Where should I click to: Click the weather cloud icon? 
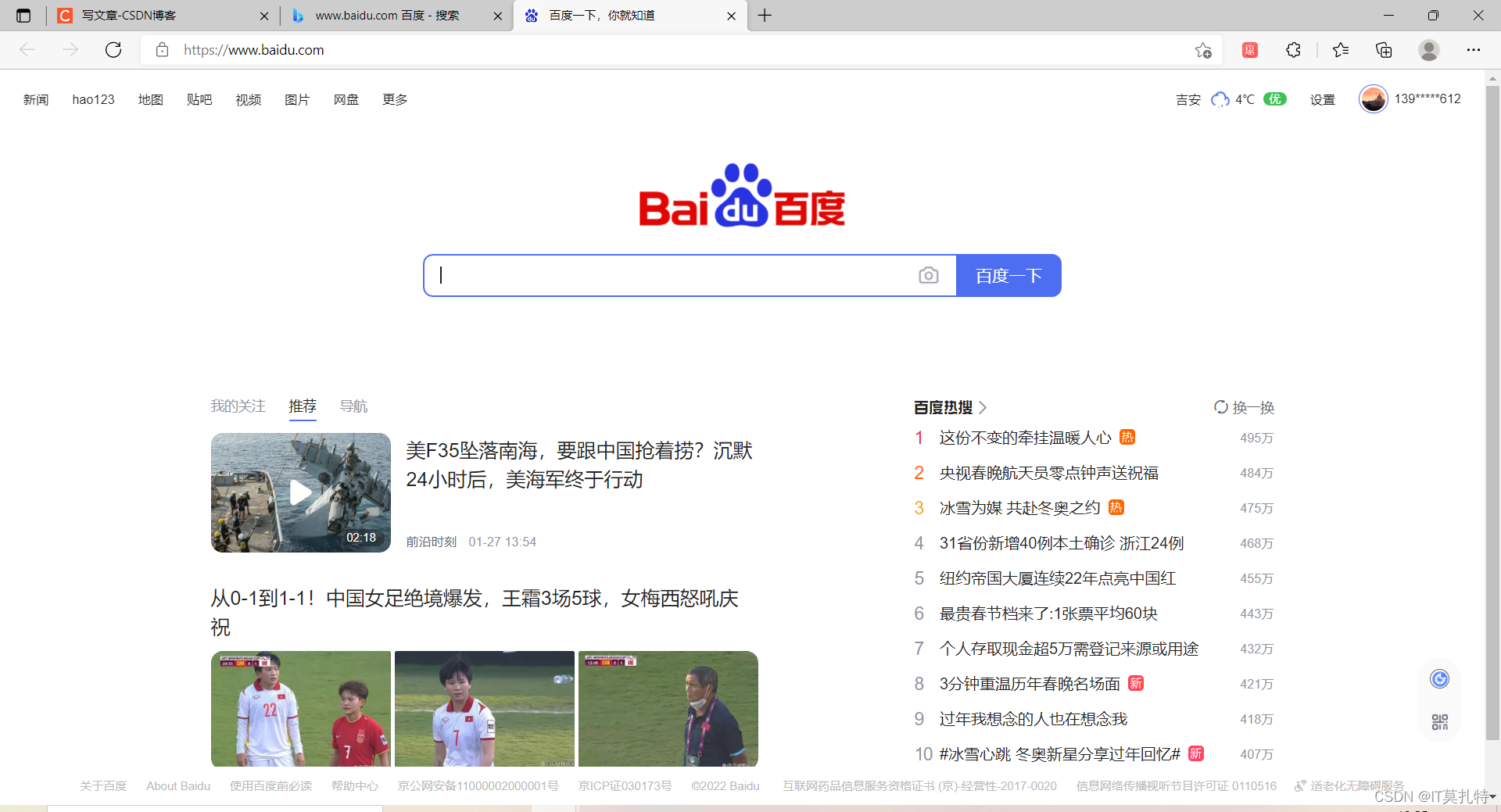[x=1220, y=99]
